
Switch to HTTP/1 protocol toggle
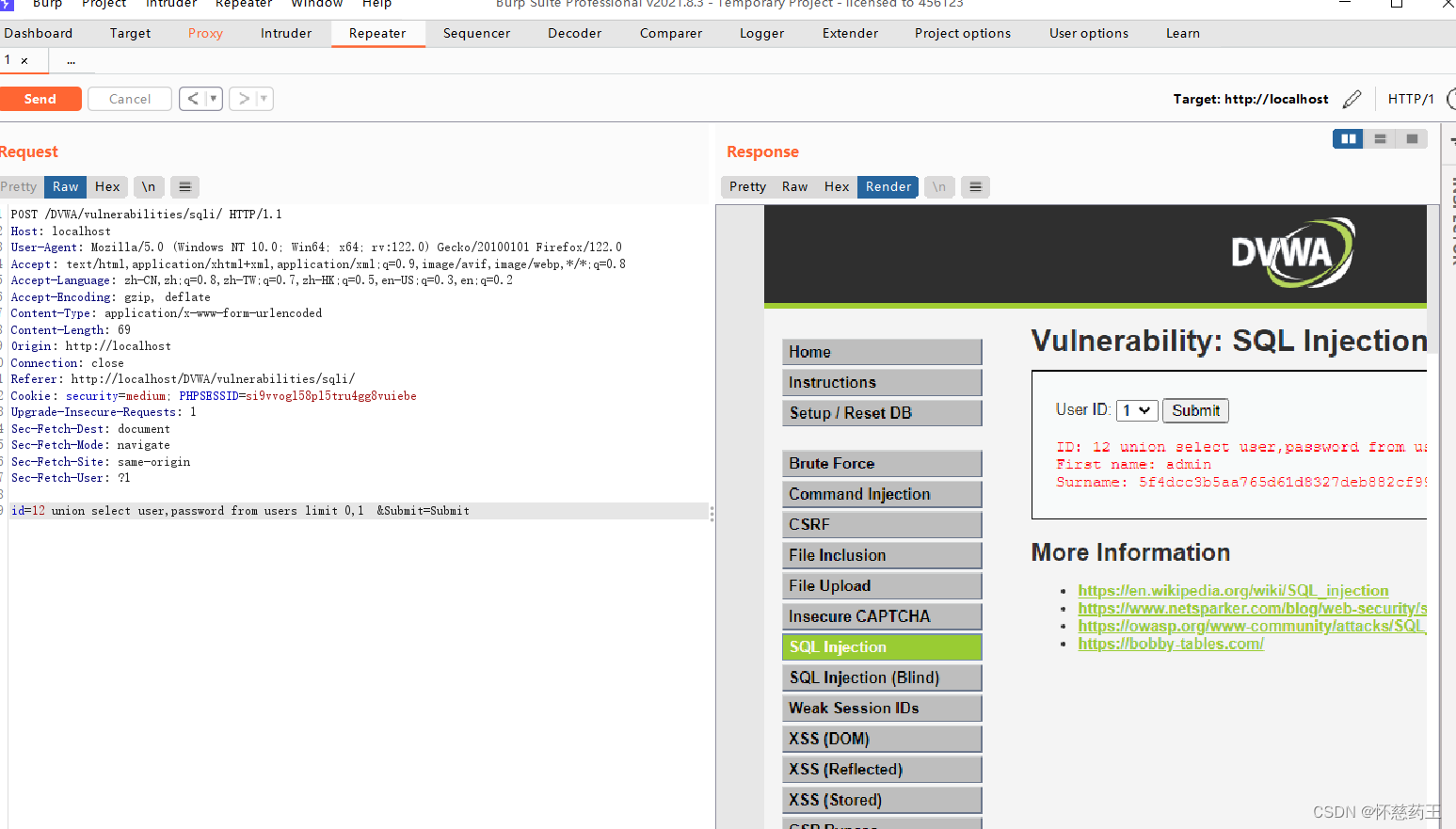point(1411,99)
